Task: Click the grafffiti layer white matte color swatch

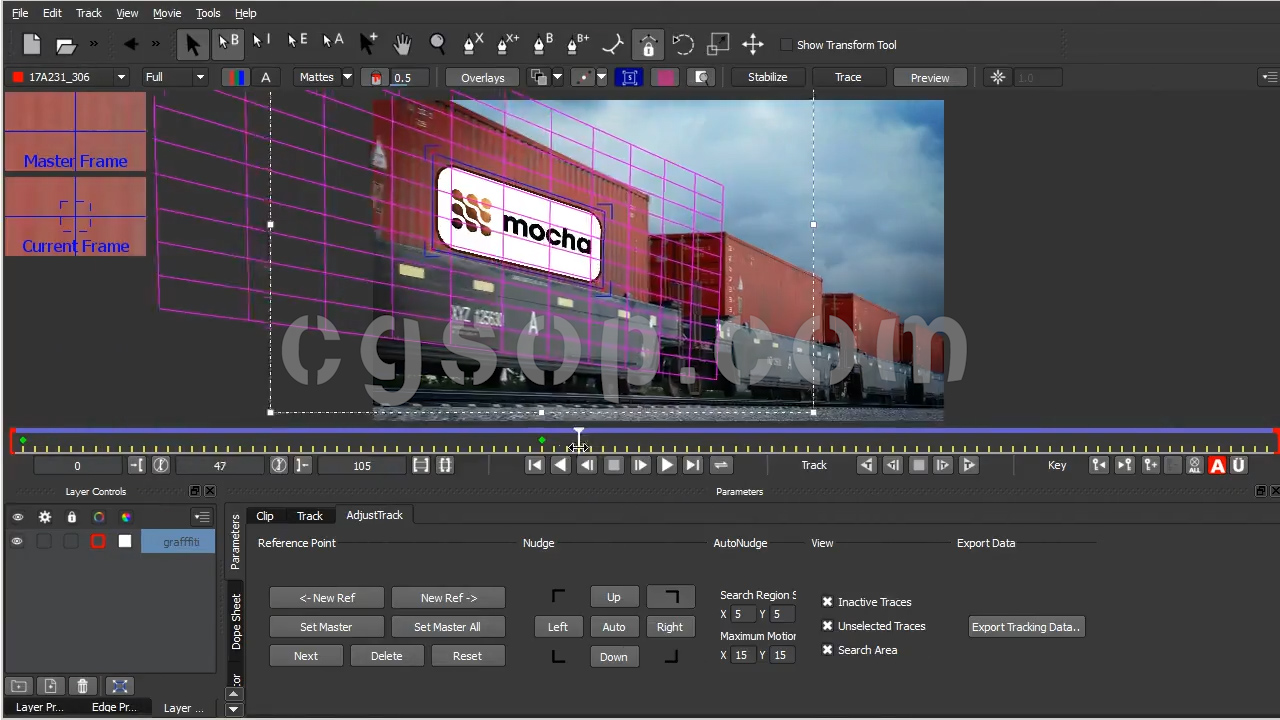Action: [x=125, y=542]
